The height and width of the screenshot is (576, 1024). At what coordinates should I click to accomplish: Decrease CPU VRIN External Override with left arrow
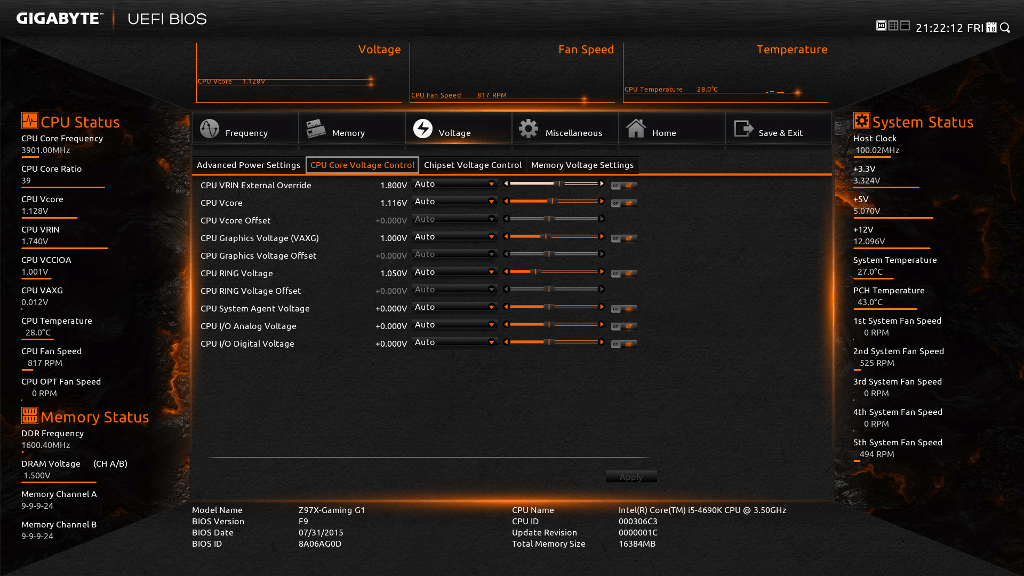pos(506,184)
